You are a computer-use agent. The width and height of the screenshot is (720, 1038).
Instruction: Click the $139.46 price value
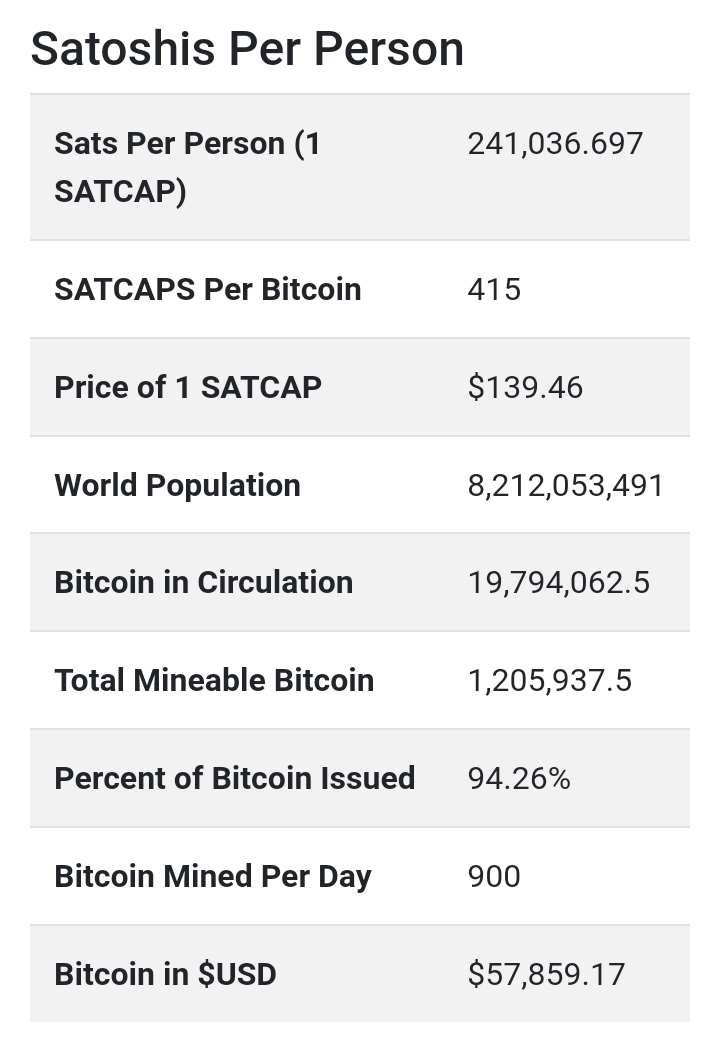point(525,387)
